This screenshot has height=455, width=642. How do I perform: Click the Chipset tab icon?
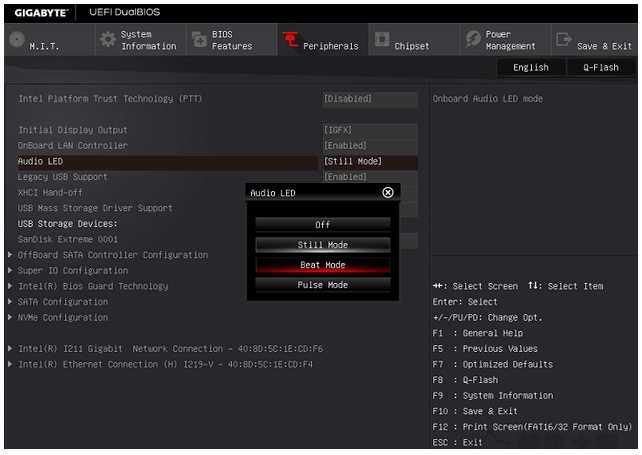(381, 40)
